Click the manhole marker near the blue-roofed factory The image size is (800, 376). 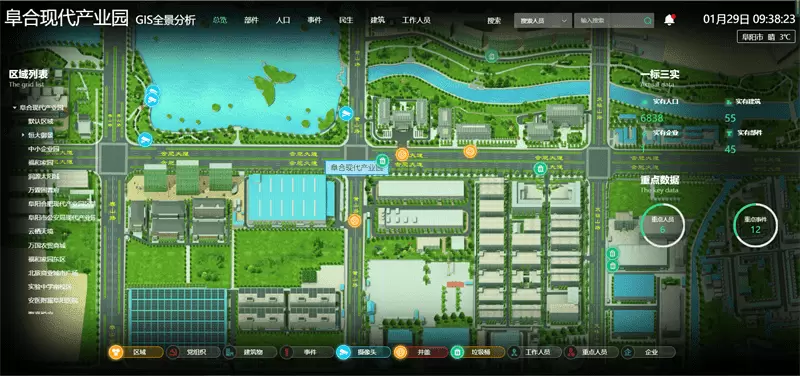[354, 221]
